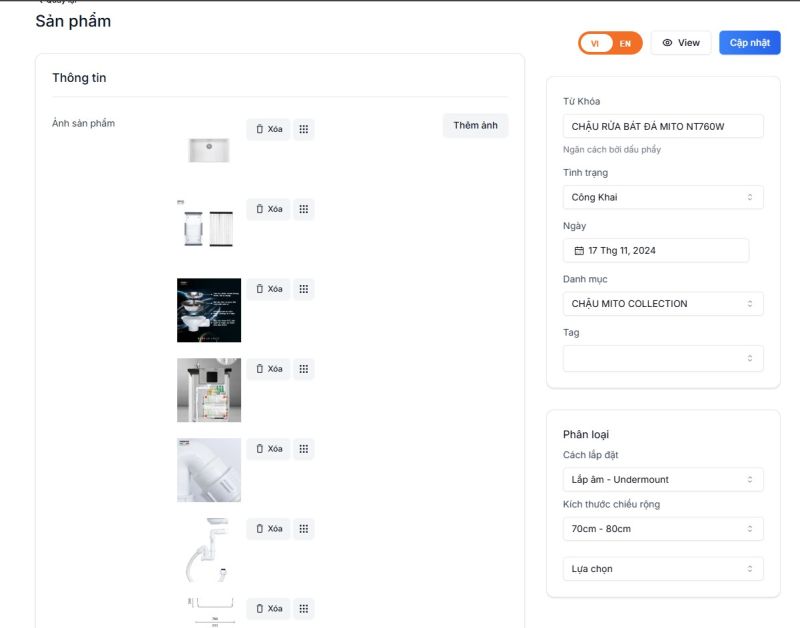Click the Từ Khóa keyword input field
This screenshot has width=800, height=628.
pyautogui.click(x=662, y=126)
